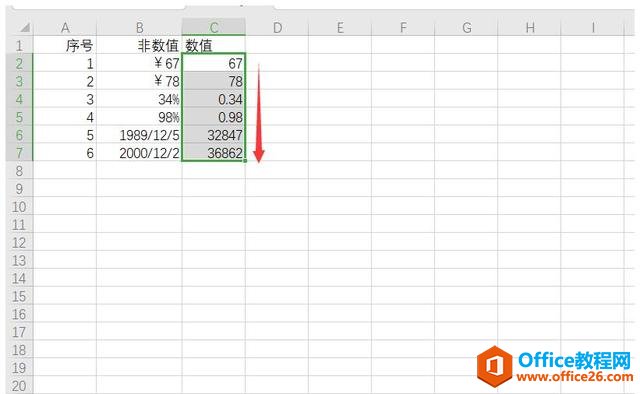This screenshot has width=640, height=394.
Task: Select cell C2 with value 67
Action: pyautogui.click(x=213, y=63)
